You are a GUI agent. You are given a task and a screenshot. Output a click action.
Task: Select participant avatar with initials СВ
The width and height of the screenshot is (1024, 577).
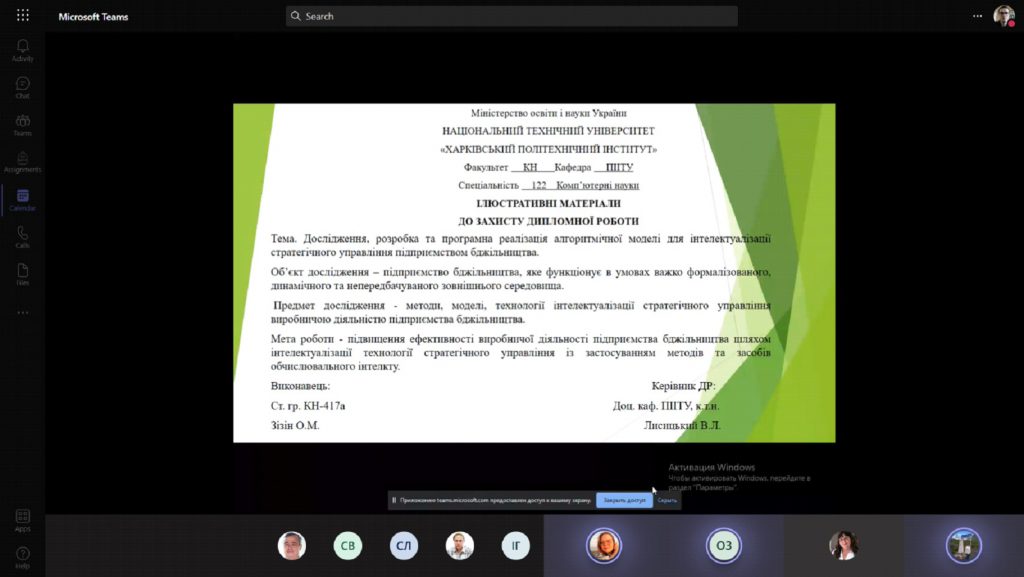pyautogui.click(x=347, y=546)
